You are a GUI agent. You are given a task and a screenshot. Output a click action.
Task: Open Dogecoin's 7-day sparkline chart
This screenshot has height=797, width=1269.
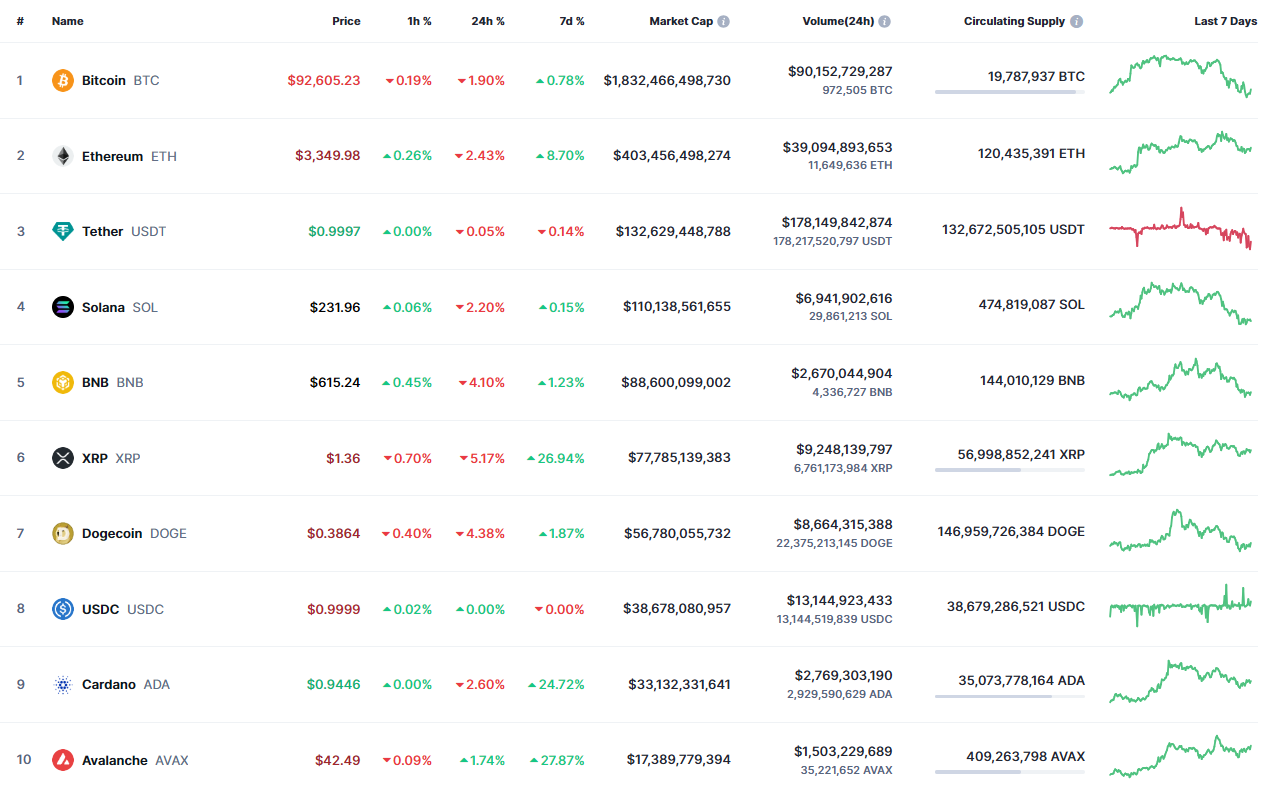point(1181,530)
